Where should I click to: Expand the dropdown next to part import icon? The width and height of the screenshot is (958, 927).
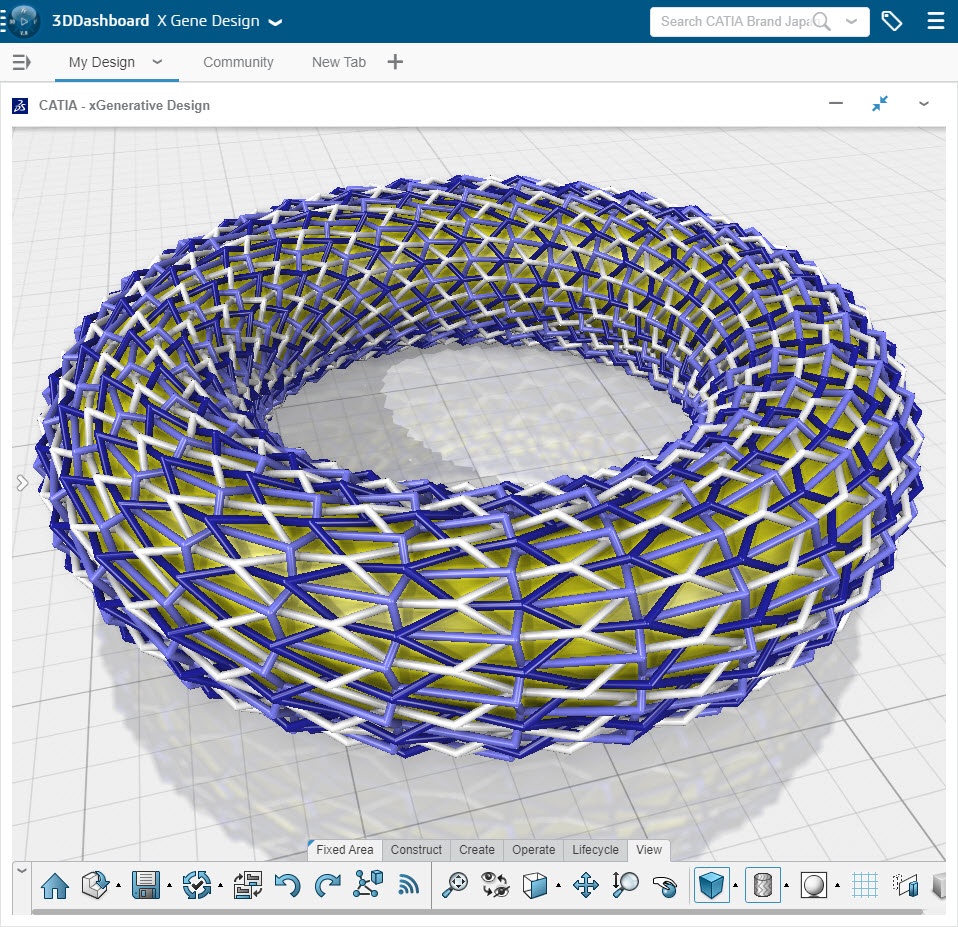tap(119, 885)
